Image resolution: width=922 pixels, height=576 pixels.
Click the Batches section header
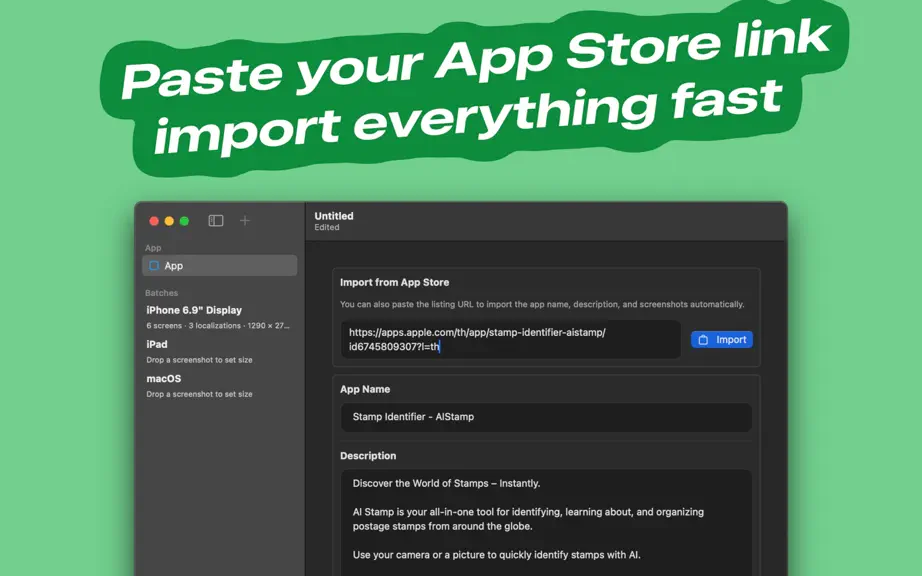162,293
